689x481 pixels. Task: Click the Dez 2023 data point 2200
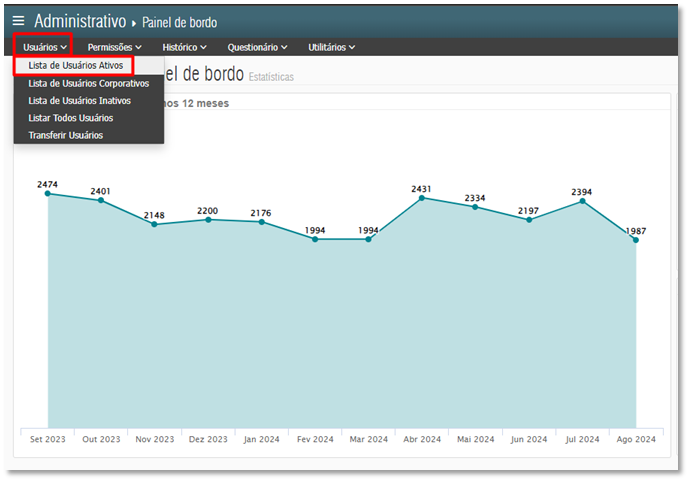pos(208,219)
